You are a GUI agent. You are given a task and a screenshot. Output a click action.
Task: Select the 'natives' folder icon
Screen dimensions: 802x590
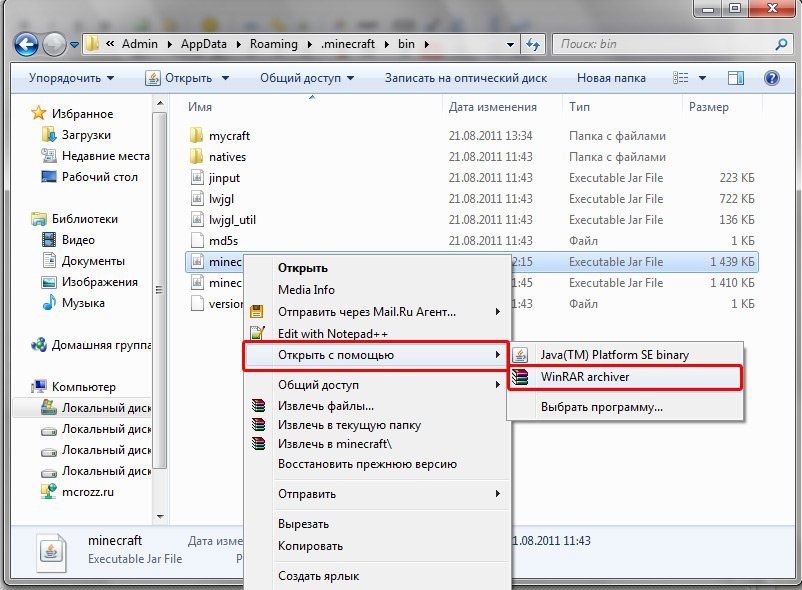click(197, 156)
